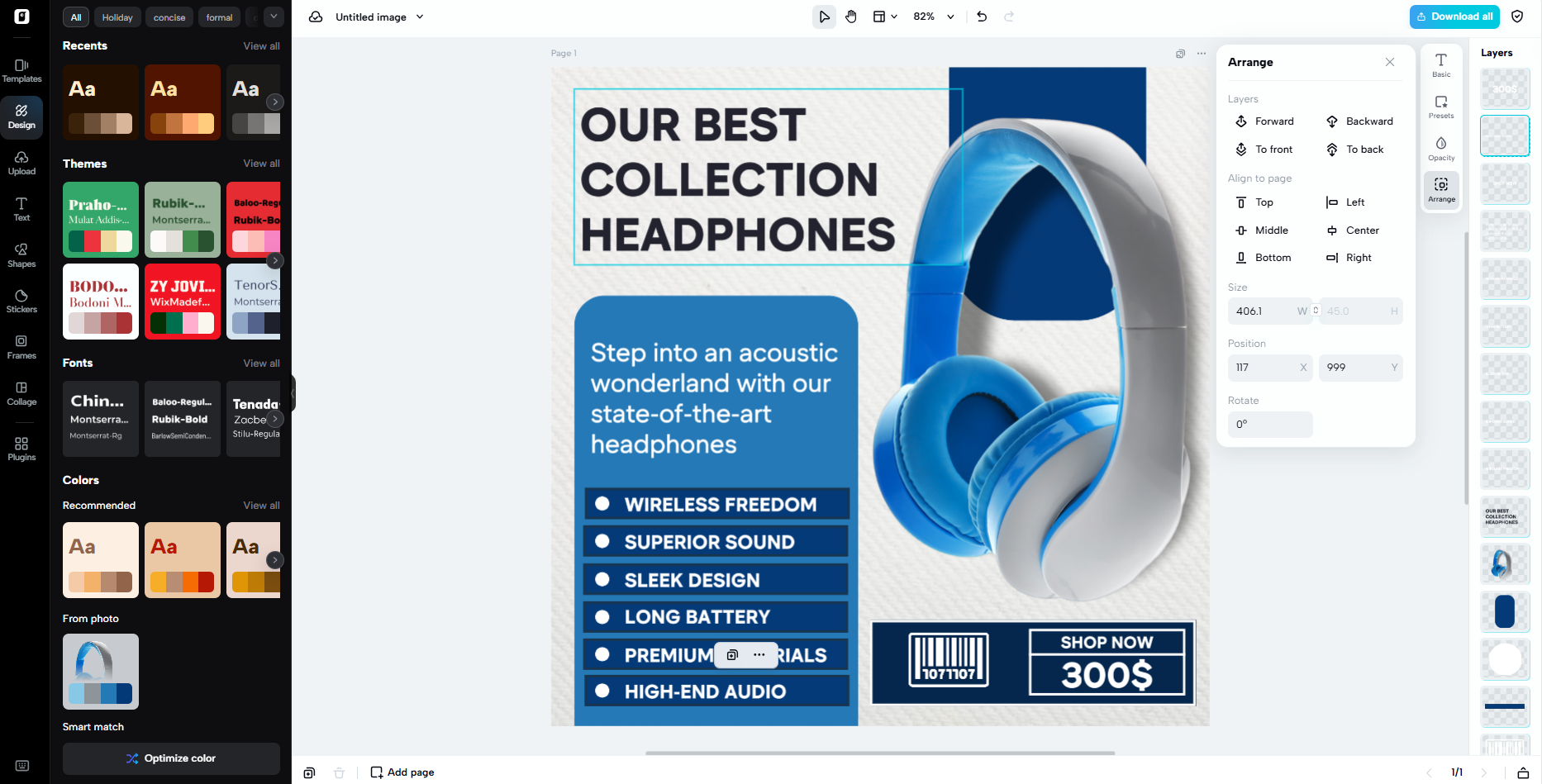The height and width of the screenshot is (784, 1542).
Task: Open the Templates sidebar panel
Action: 21,71
